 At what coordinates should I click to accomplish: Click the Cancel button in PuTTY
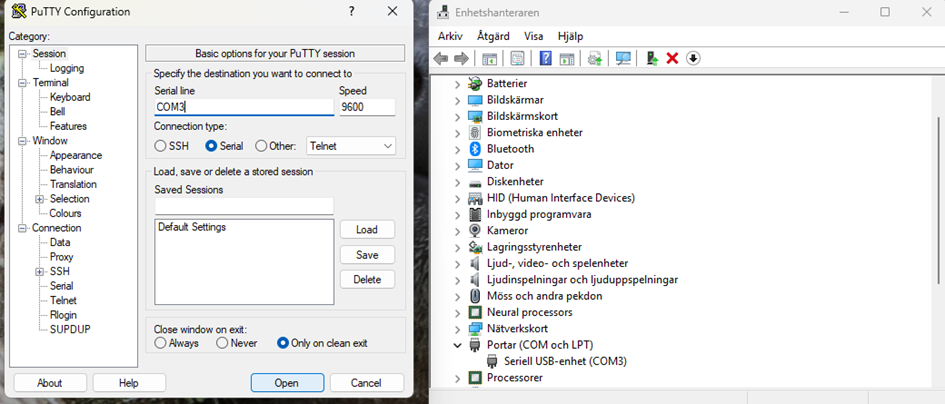pyautogui.click(x=366, y=383)
